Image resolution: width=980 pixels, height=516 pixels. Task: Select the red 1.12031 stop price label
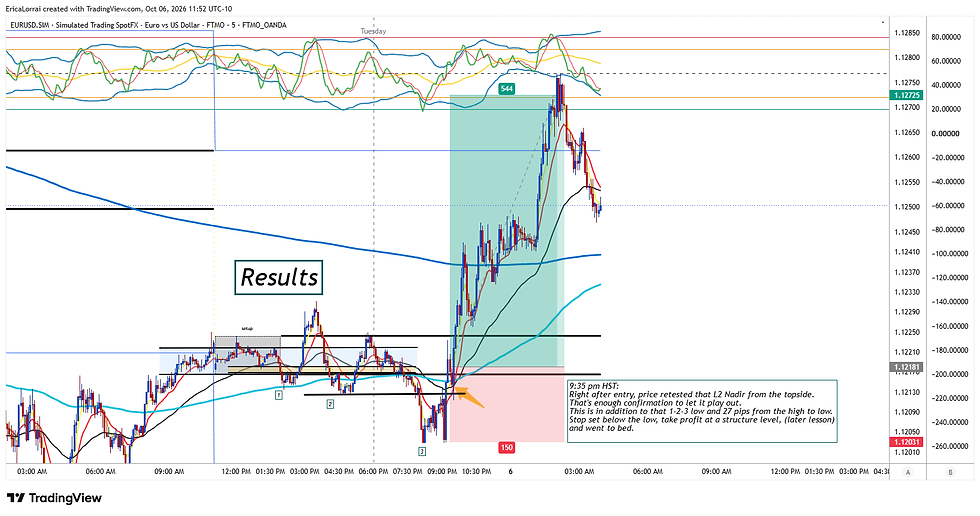pos(906,442)
